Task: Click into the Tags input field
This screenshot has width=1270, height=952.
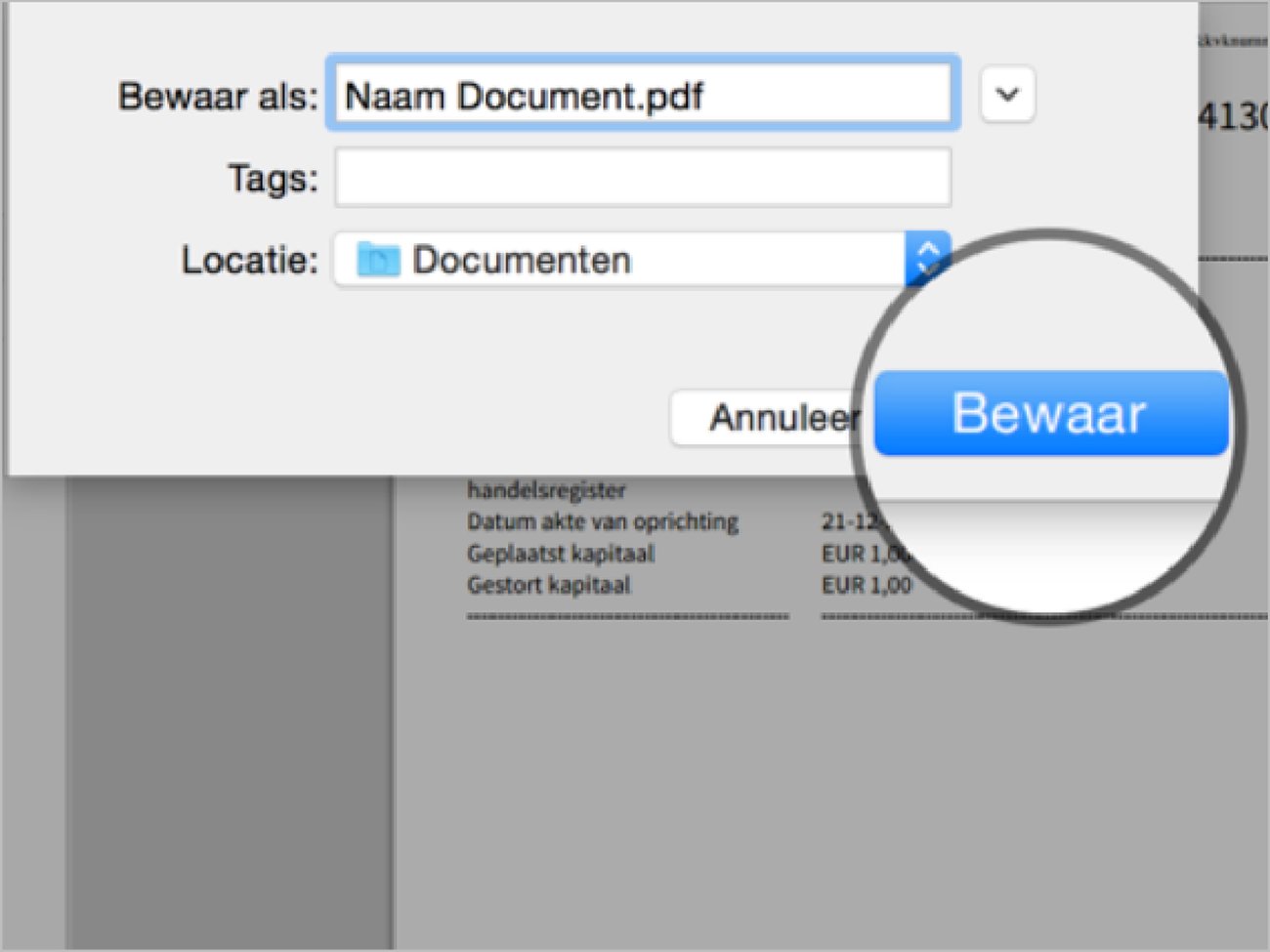Action: click(641, 177)
